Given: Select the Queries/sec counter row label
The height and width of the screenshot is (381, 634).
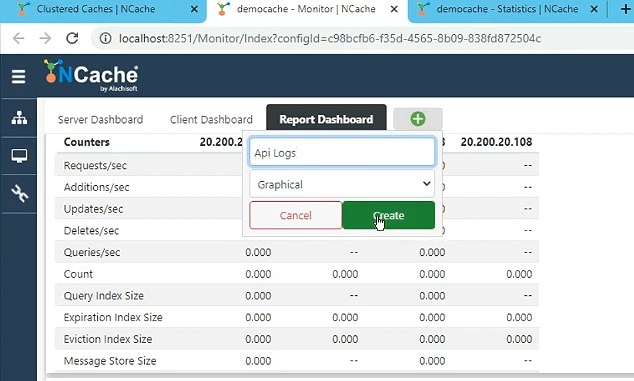Looking at the screenshot, I should coord(92,252).
